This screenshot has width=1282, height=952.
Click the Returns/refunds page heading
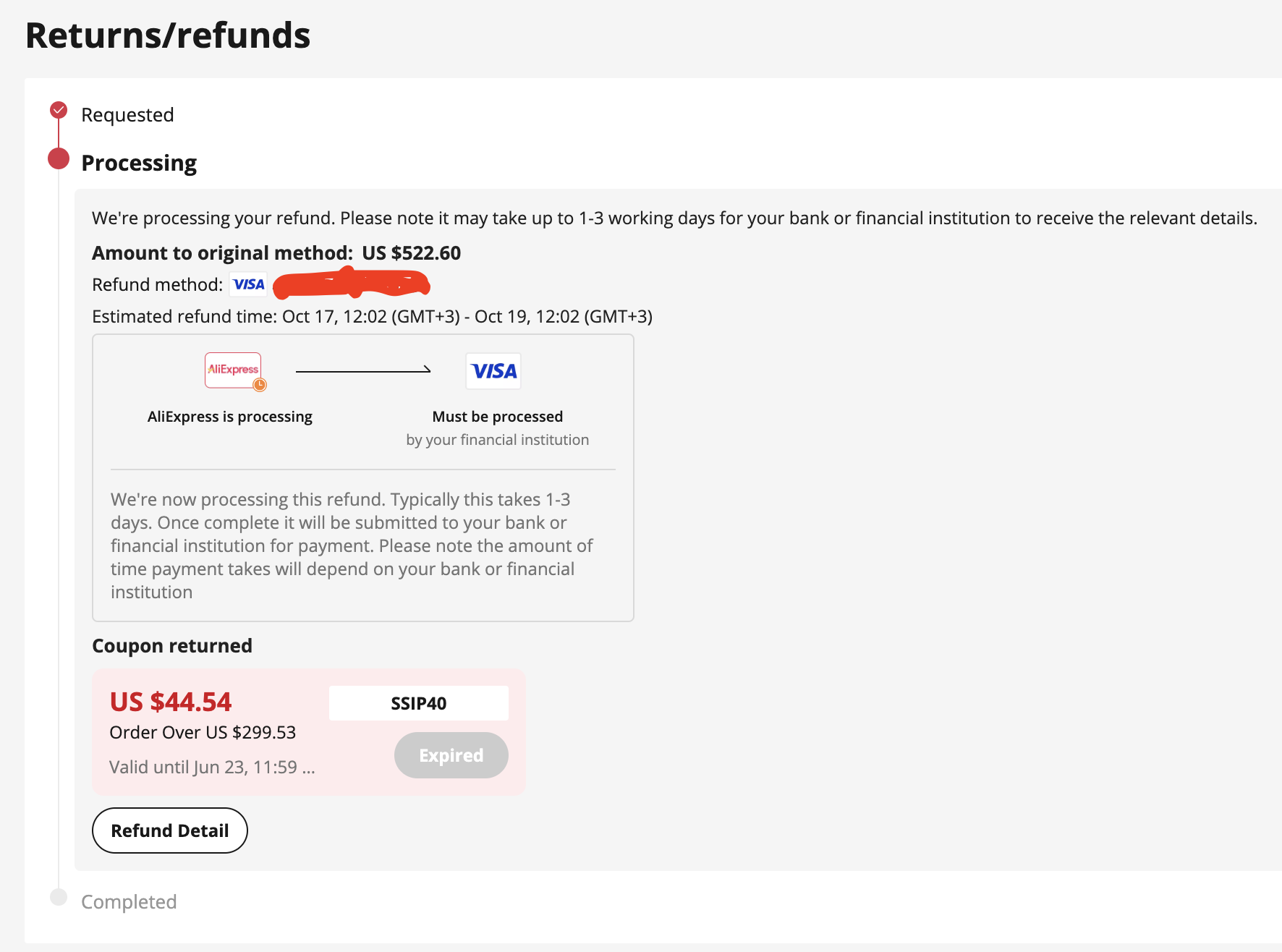(x=168, y=35)
